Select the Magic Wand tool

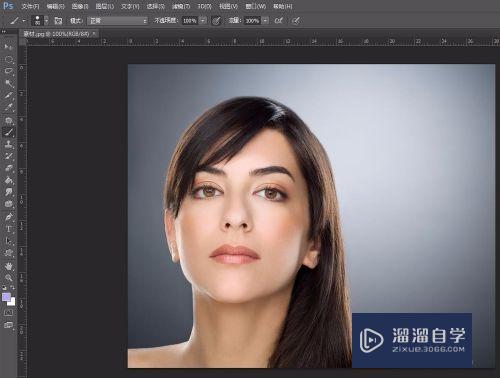(9, 83)
